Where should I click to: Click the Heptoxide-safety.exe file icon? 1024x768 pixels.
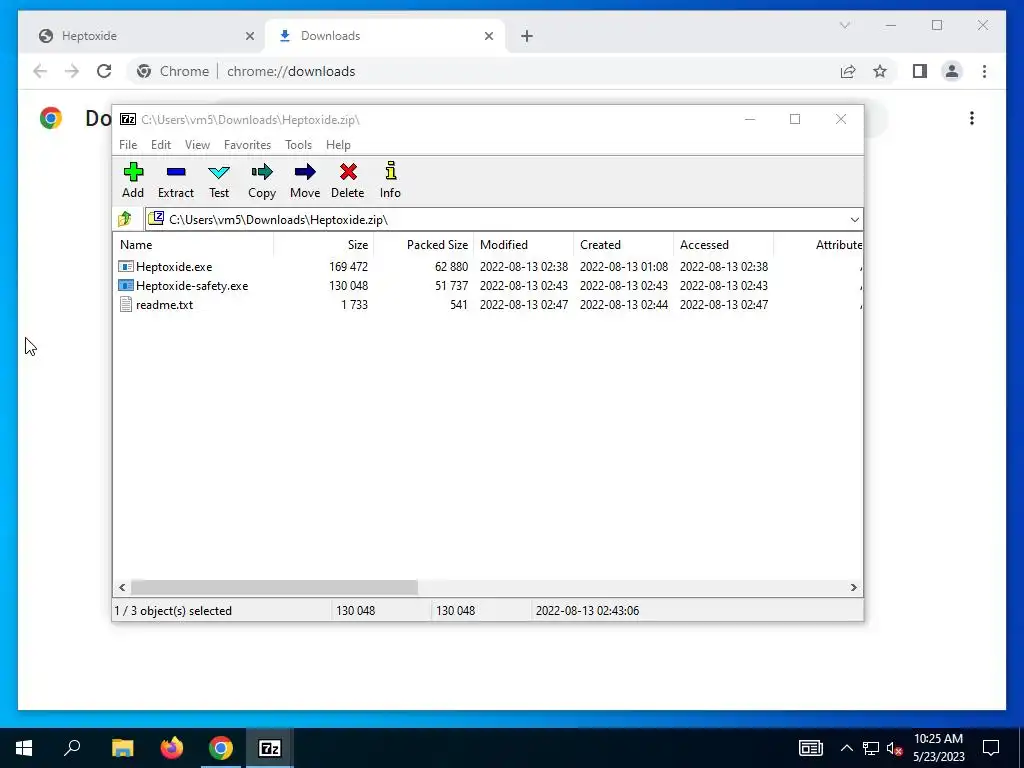click(126, 285)
